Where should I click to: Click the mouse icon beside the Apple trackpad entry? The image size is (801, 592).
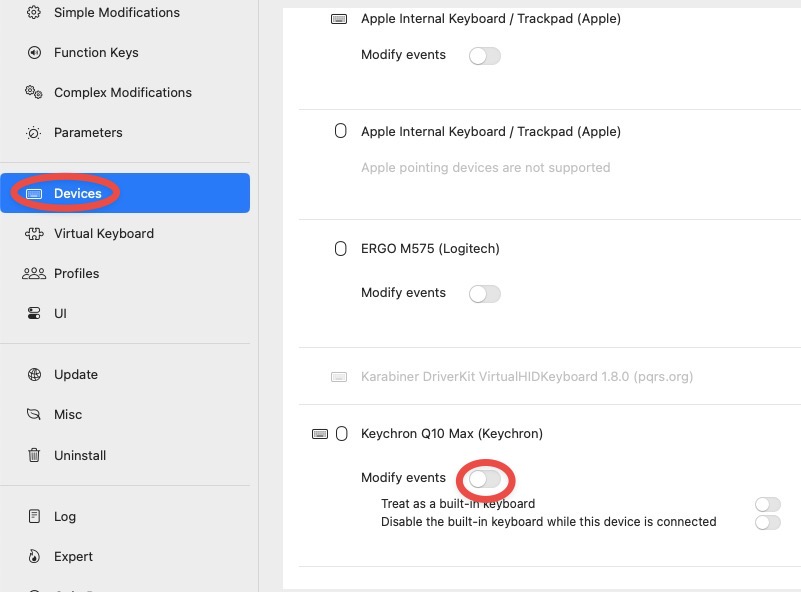pos(341,131)
